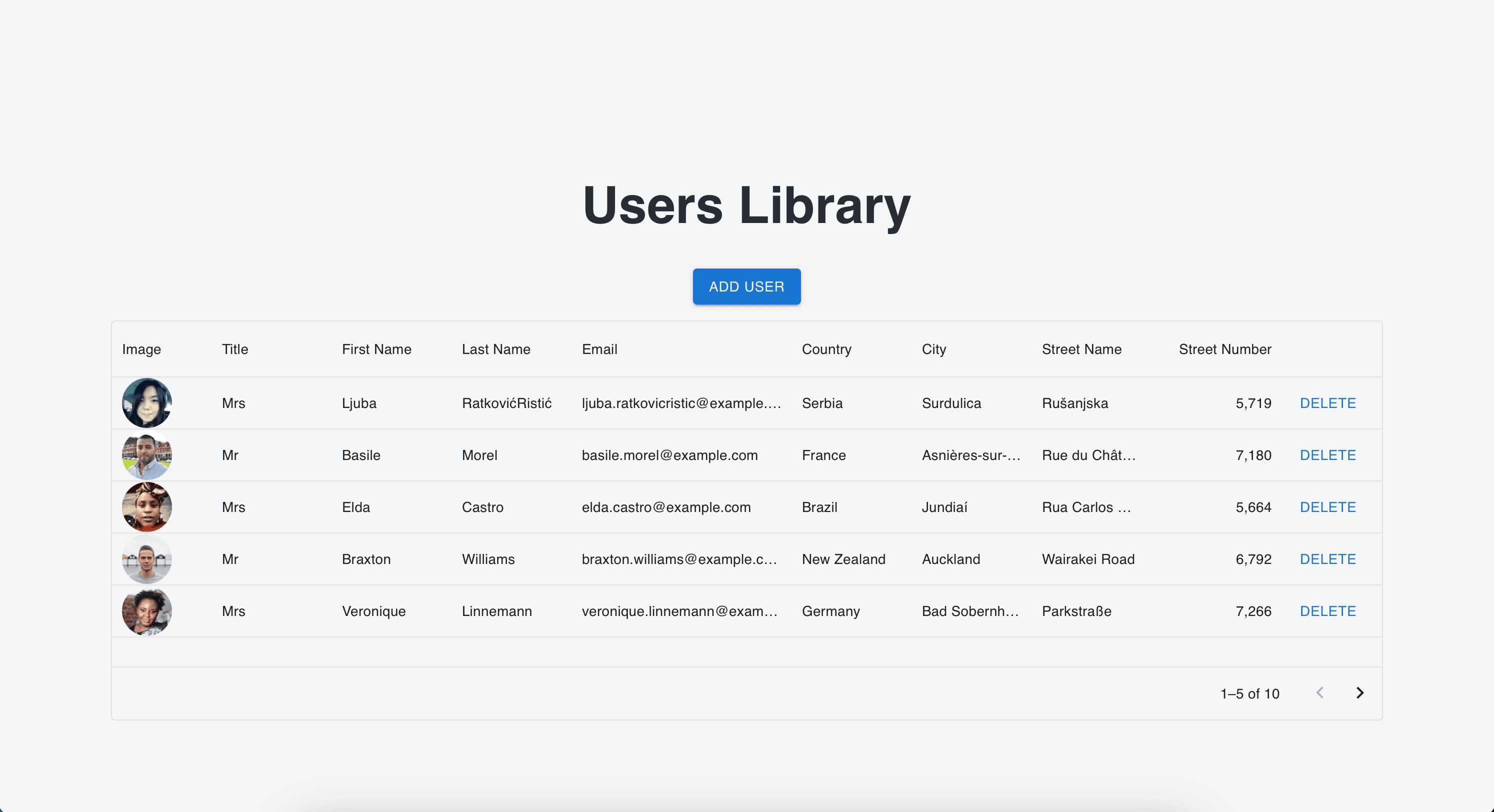
Task: Select the veronique.linnemann email cell
Action: click(x=679, y=611)
